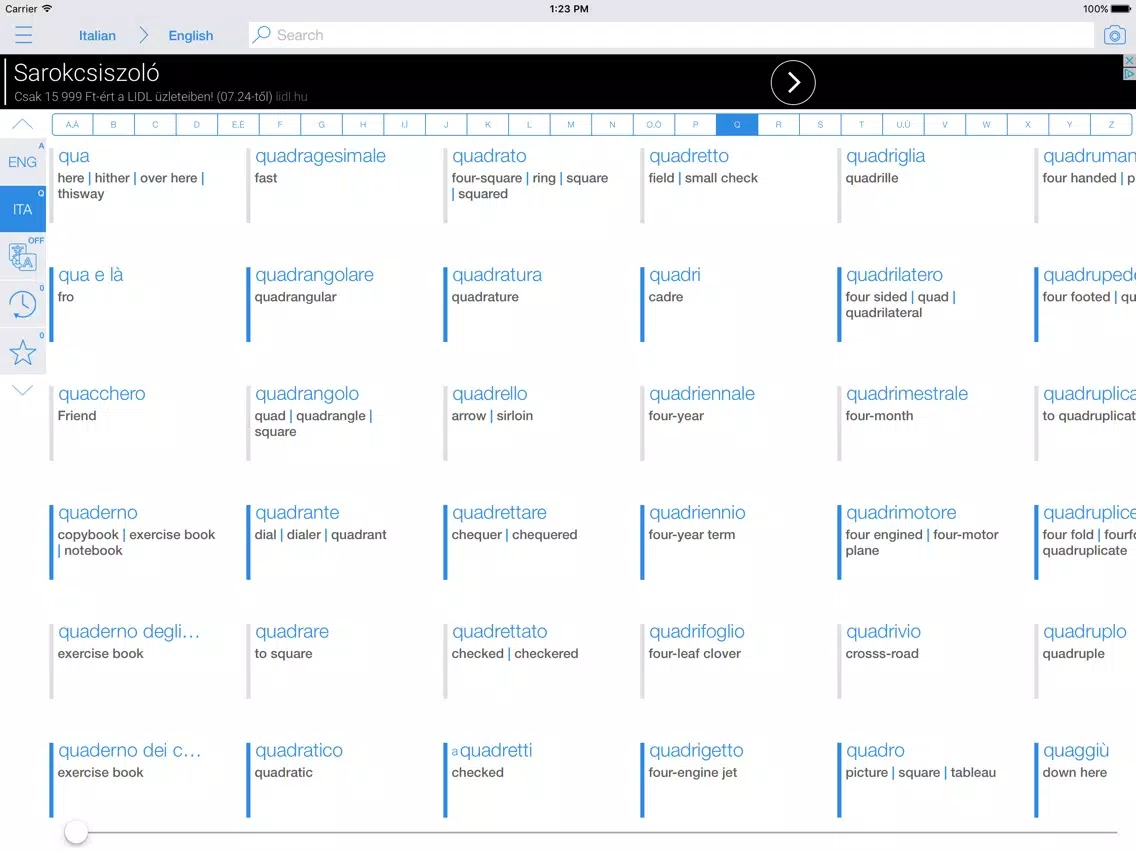Close the ad with X icon

(1129, 61)
